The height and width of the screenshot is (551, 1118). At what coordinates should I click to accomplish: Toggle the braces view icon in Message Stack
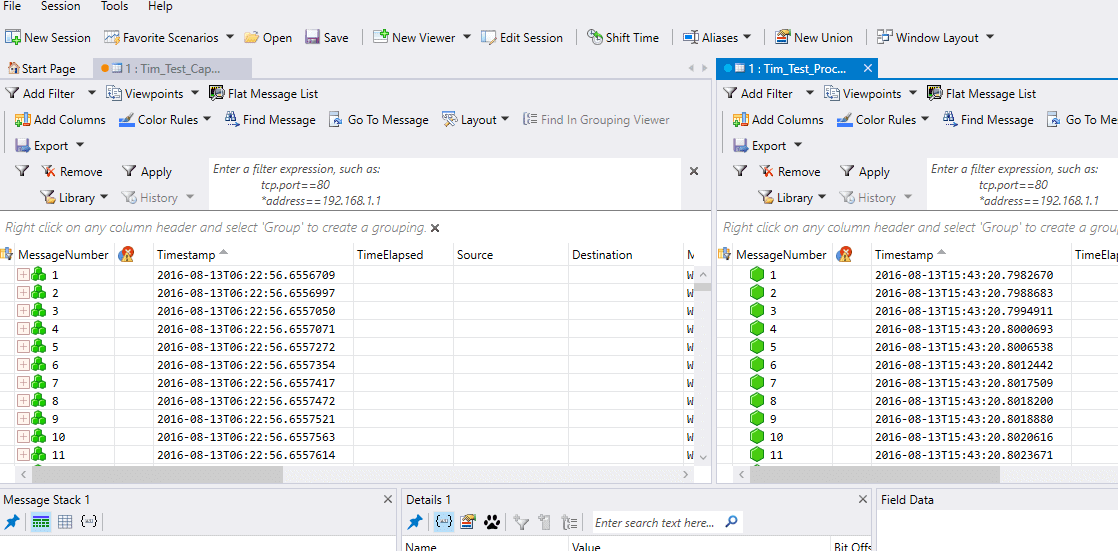(89, 522)
